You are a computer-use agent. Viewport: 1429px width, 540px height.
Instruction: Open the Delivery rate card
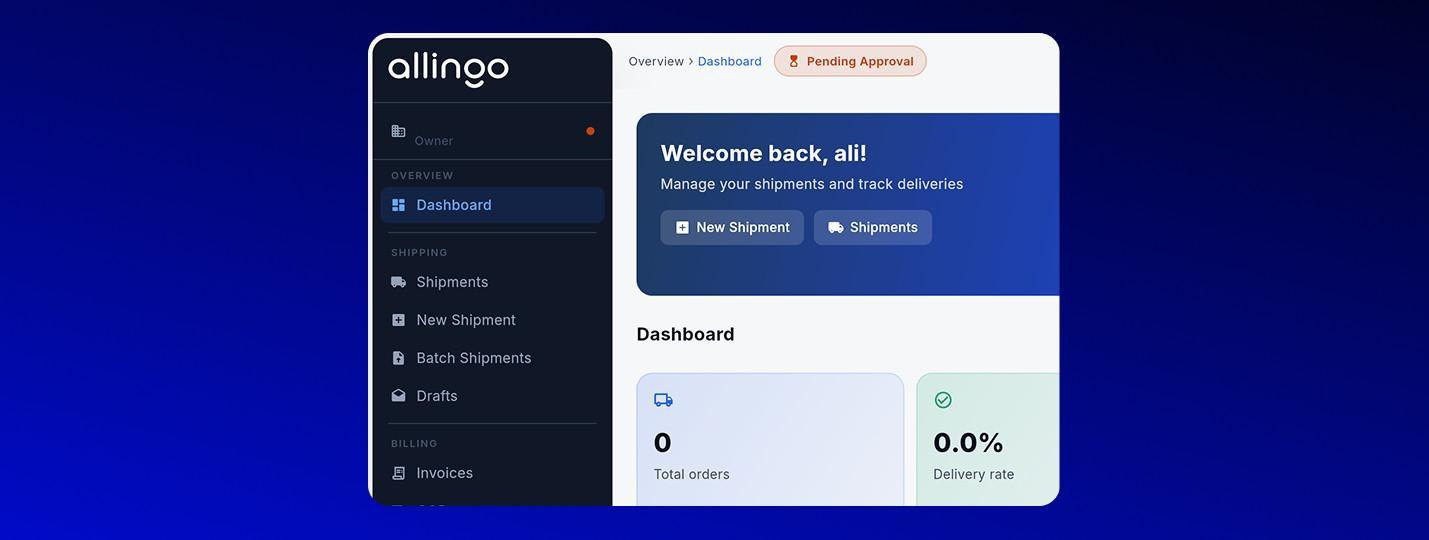988,440
